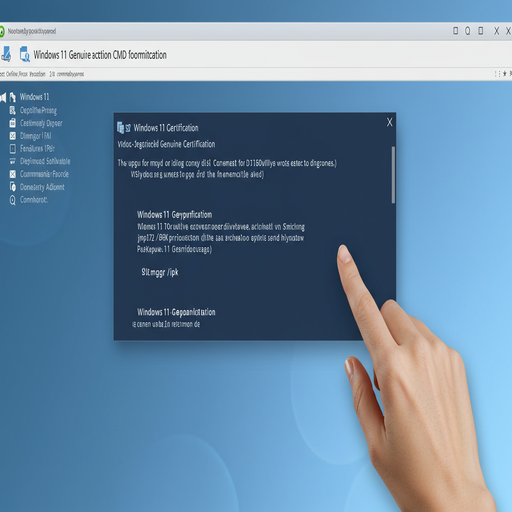512x512 pixels.
Task: Click the "Windows 11 Certification" dialog title text
Action: 166,128
